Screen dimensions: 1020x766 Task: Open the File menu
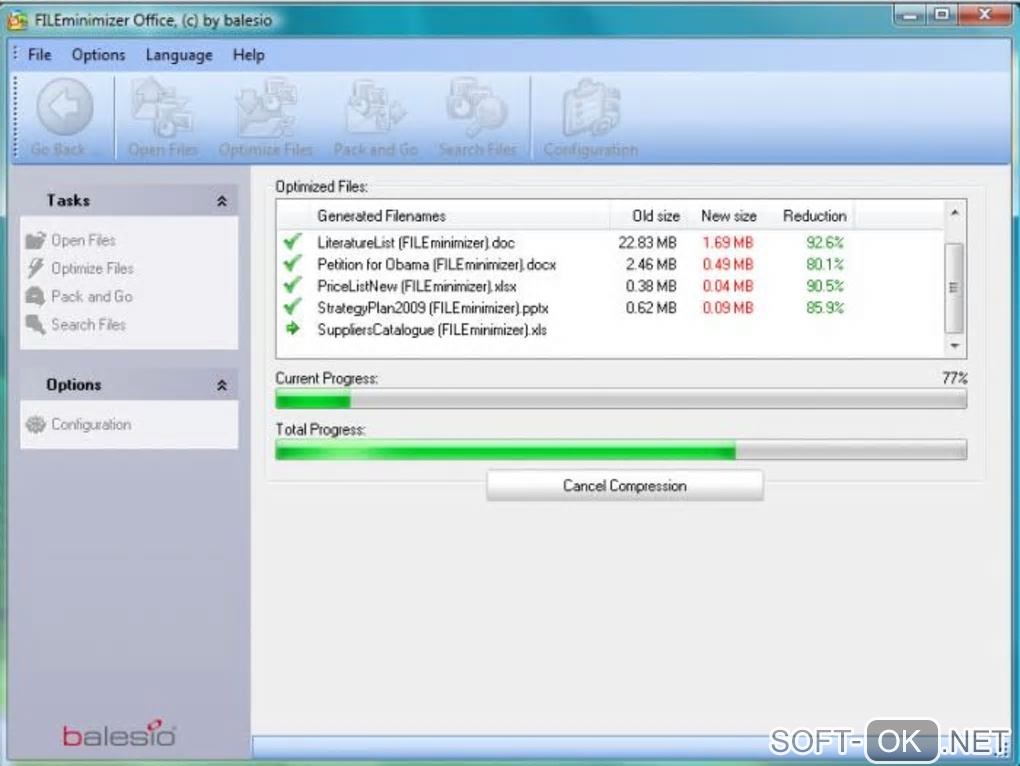tap(40, 55)
